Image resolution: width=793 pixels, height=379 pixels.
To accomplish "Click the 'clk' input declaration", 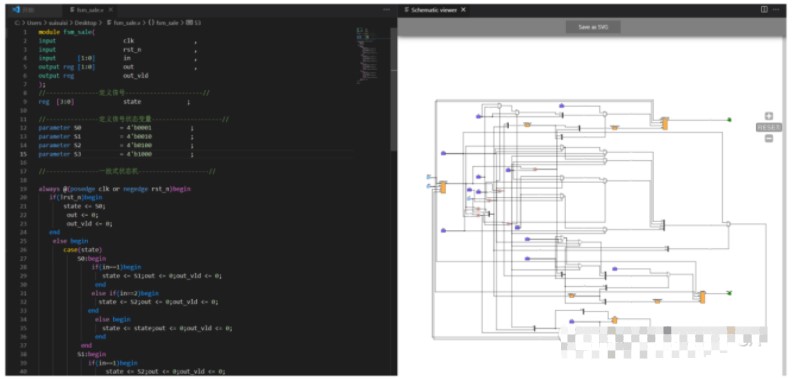I will [128, 41].
